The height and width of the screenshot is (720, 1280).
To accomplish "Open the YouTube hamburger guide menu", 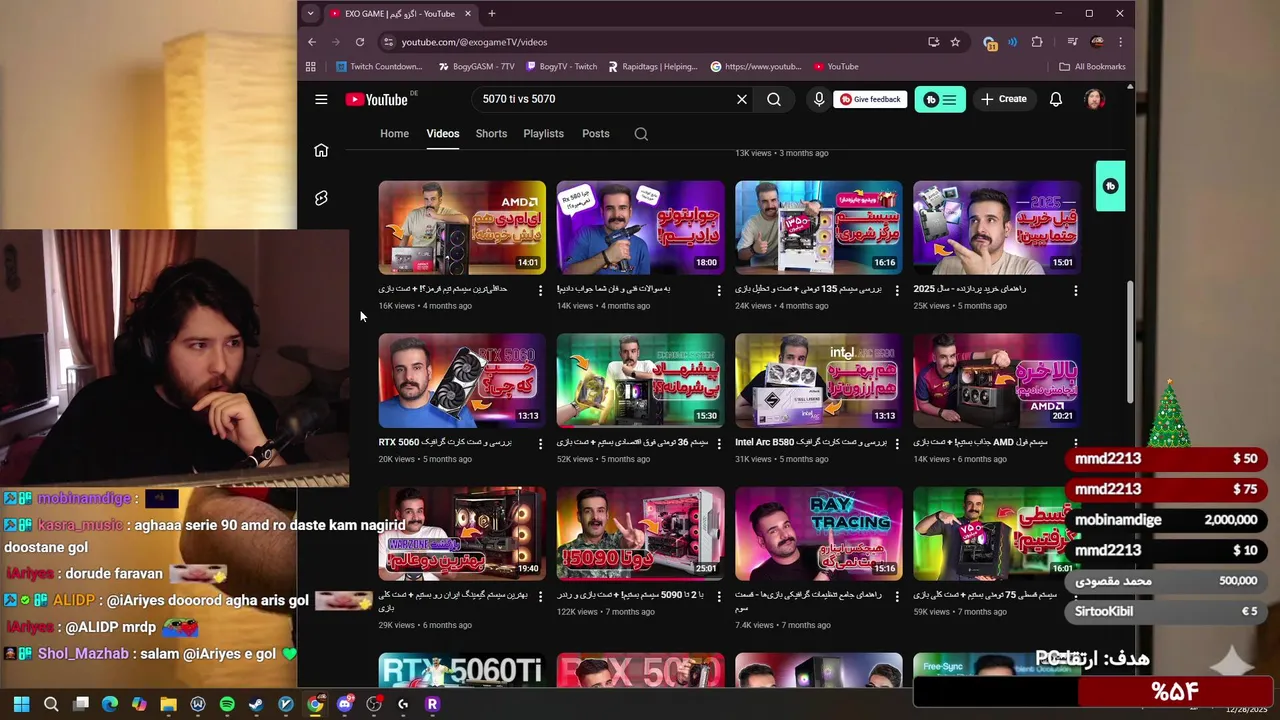I will point(321,99).
